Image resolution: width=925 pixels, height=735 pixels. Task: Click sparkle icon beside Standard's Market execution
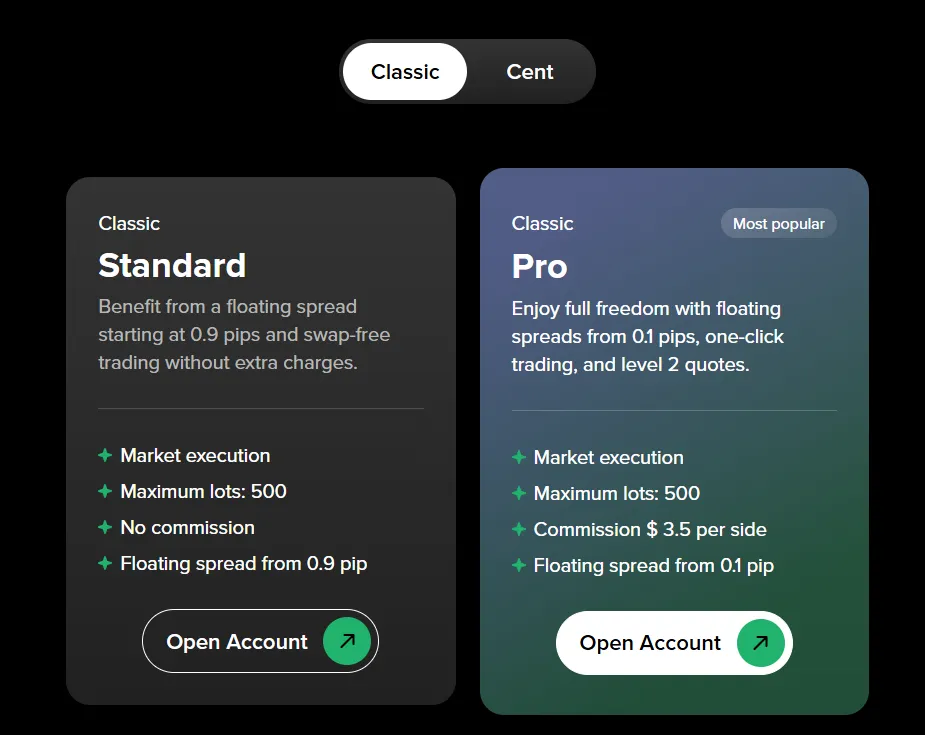coord(105,455)
